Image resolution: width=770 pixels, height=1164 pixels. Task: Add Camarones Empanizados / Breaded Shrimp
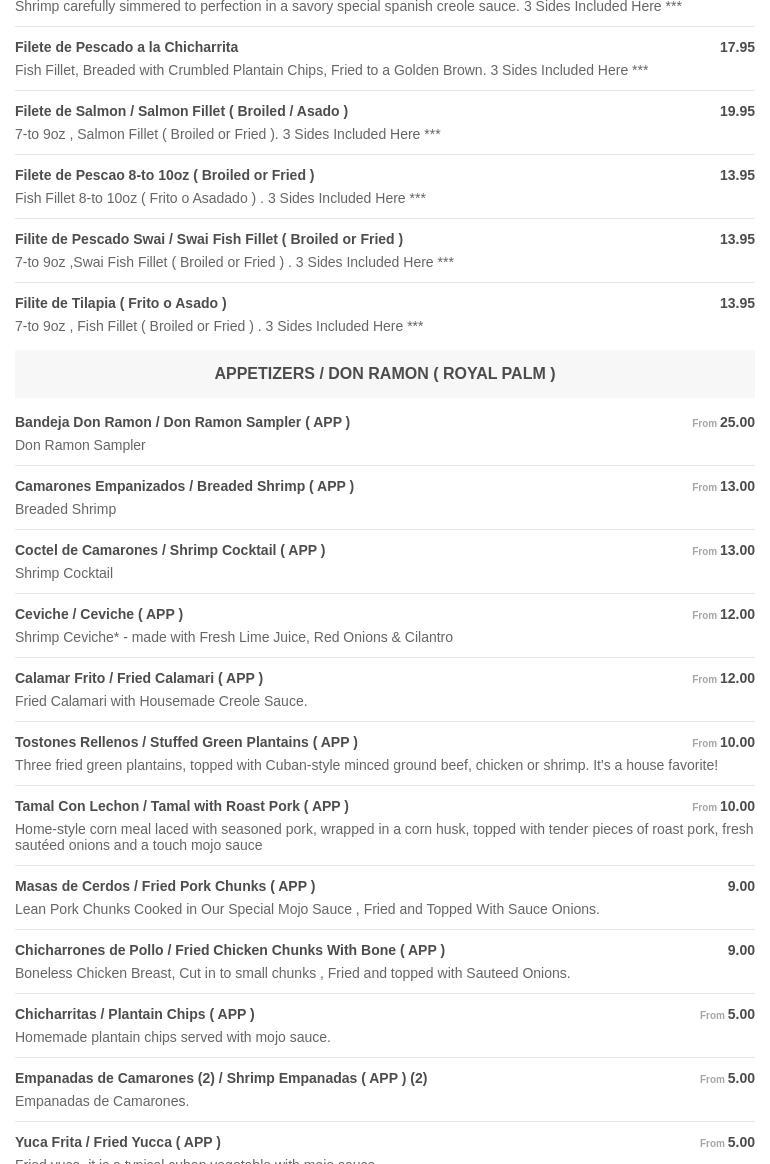(x=184, y=486)
